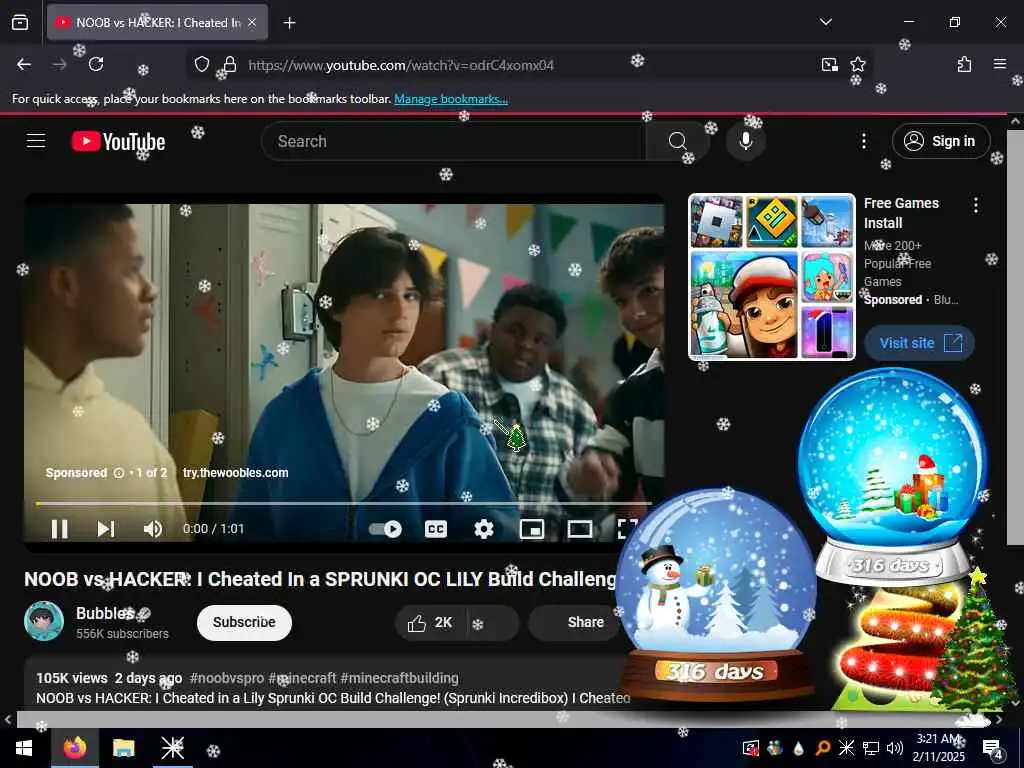Open system tray volume control
The height and width of the screenshot is (768, 1024).
pos(895,748)
